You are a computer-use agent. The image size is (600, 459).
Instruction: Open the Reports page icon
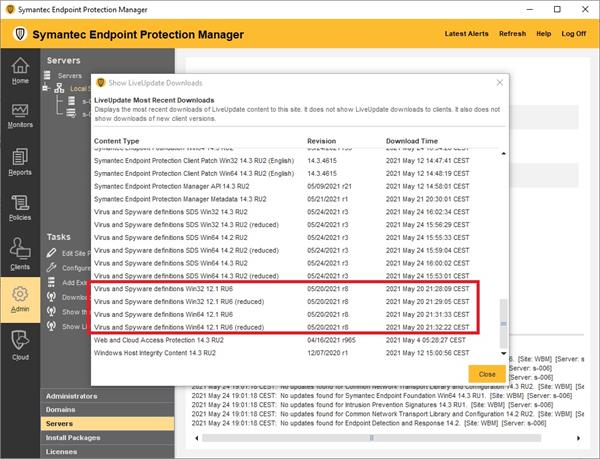[20, 157]
